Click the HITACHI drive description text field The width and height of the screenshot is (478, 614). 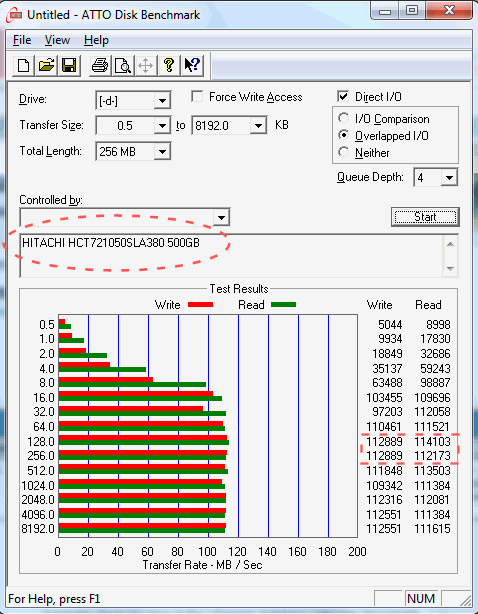pyautogui.click(x=232, y=256)
